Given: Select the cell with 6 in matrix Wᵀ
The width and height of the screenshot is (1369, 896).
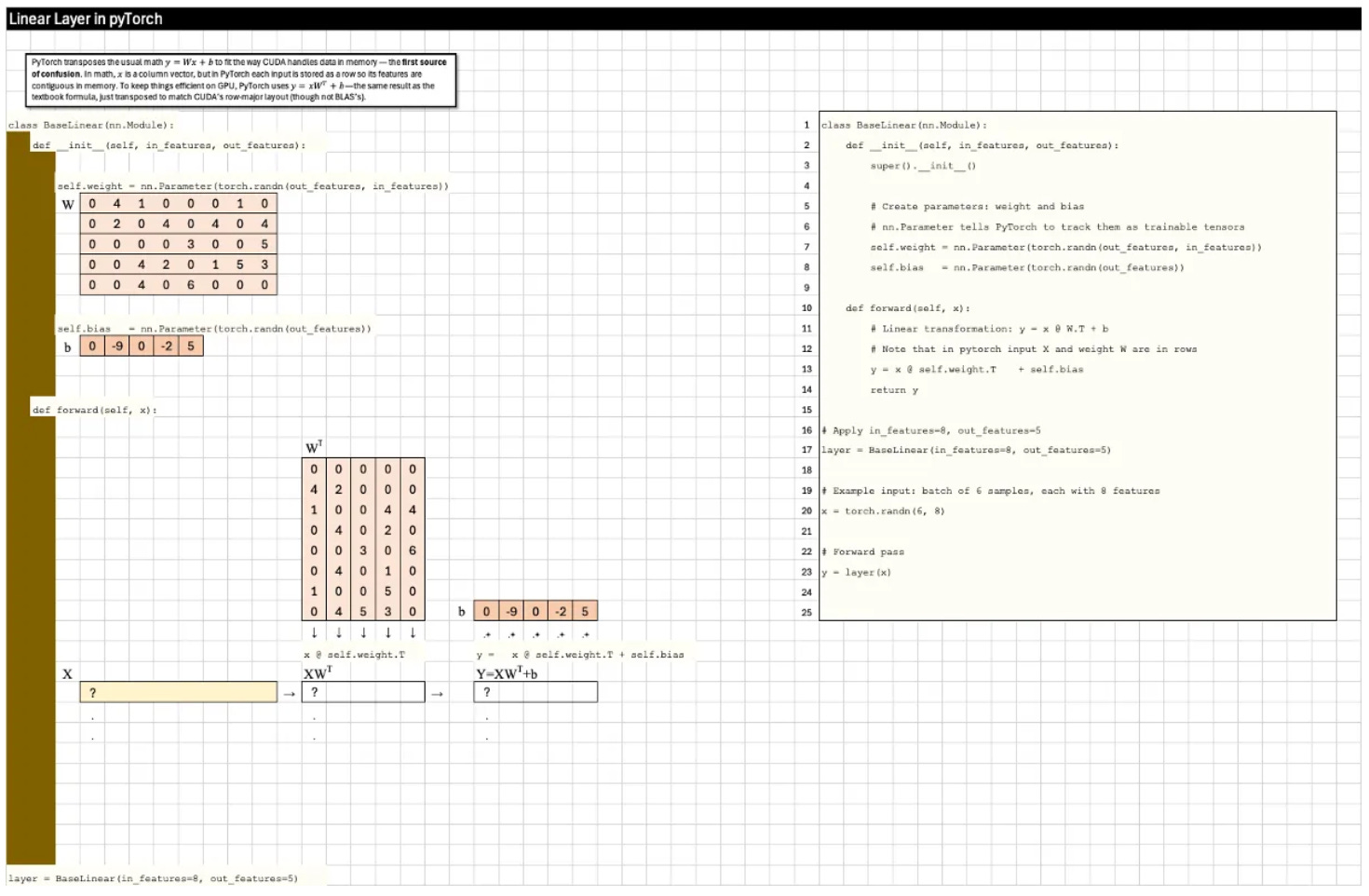Looking at the screenshot, I should coord(413,550).
